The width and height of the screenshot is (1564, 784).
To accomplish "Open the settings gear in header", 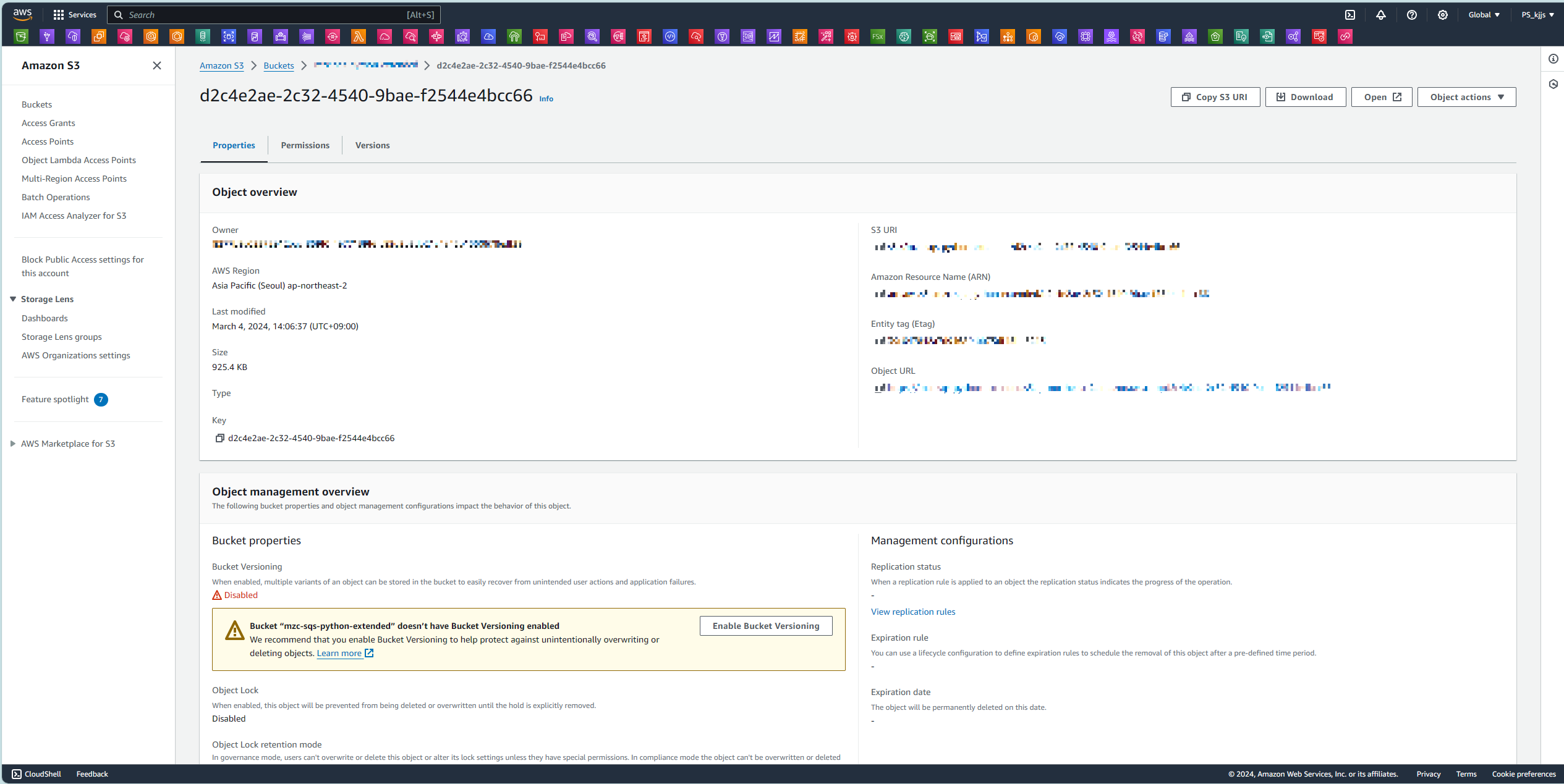I will click(x=1443, y=15).
